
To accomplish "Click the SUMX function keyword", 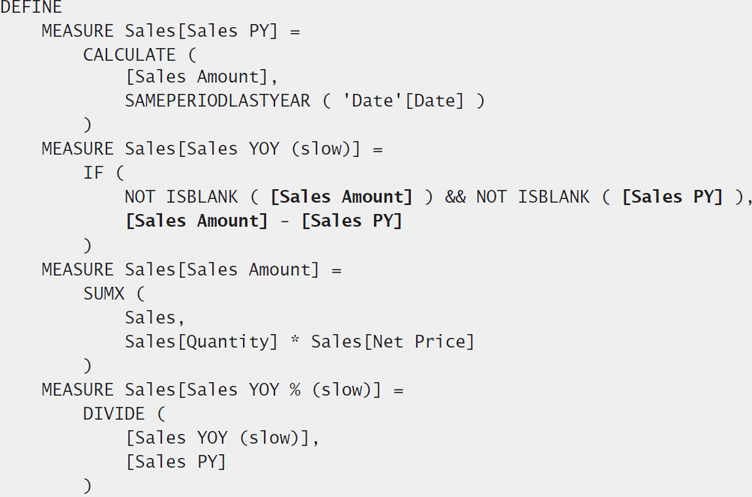I will tap(104, 294).
